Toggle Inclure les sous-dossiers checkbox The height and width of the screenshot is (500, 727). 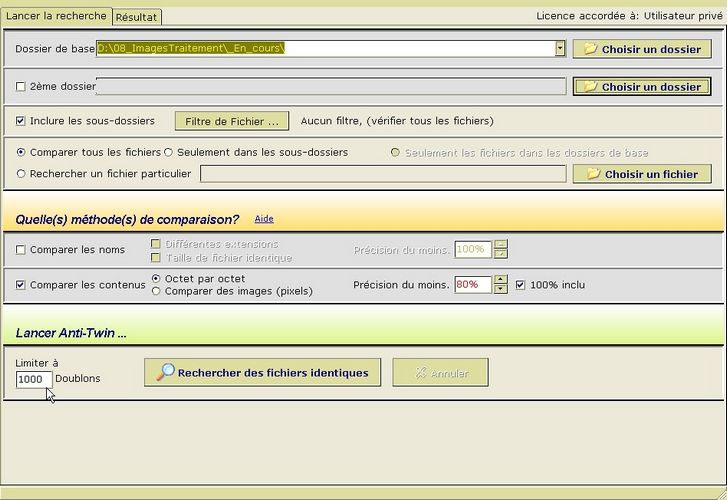tap(21, 121)
